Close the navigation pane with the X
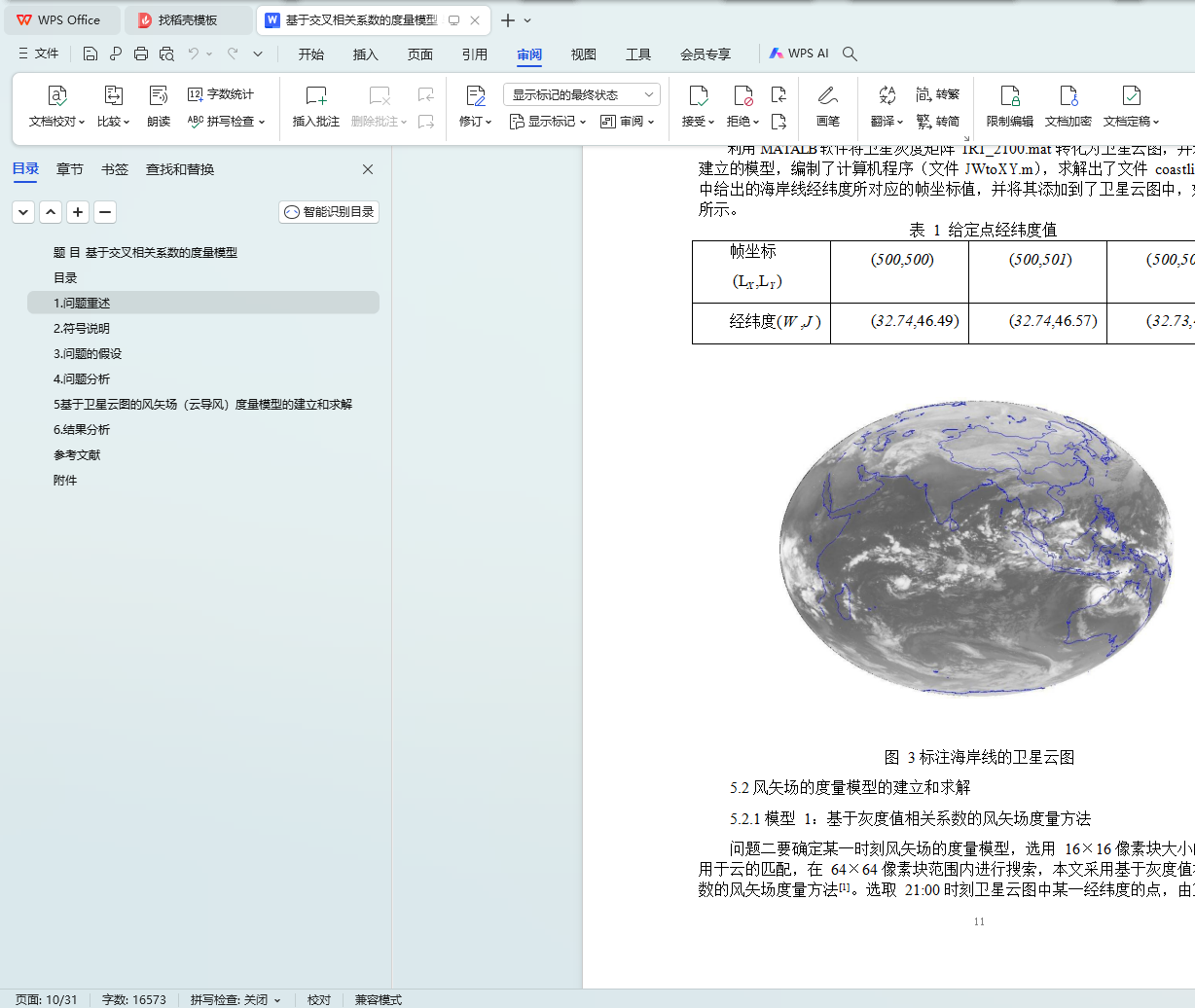The height and width of the screenshot is (1008, 1195). pos(368,169)
